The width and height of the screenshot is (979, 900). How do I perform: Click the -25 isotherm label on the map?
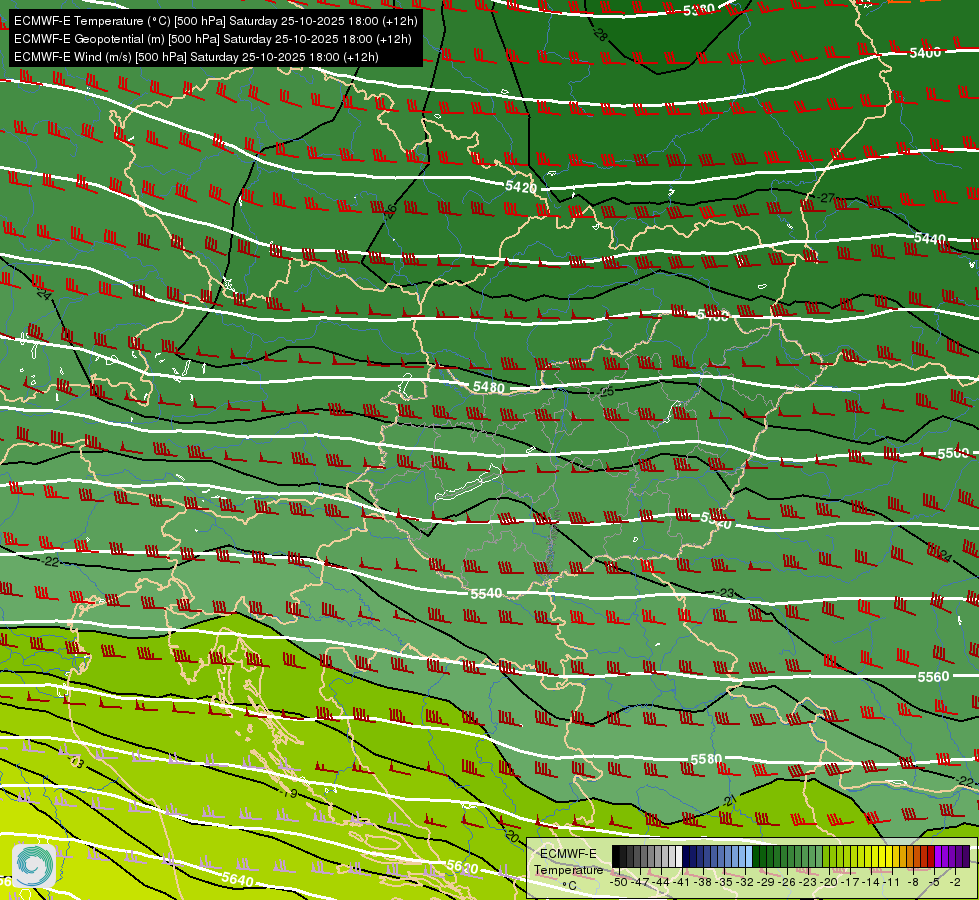(x=606, y=392)
